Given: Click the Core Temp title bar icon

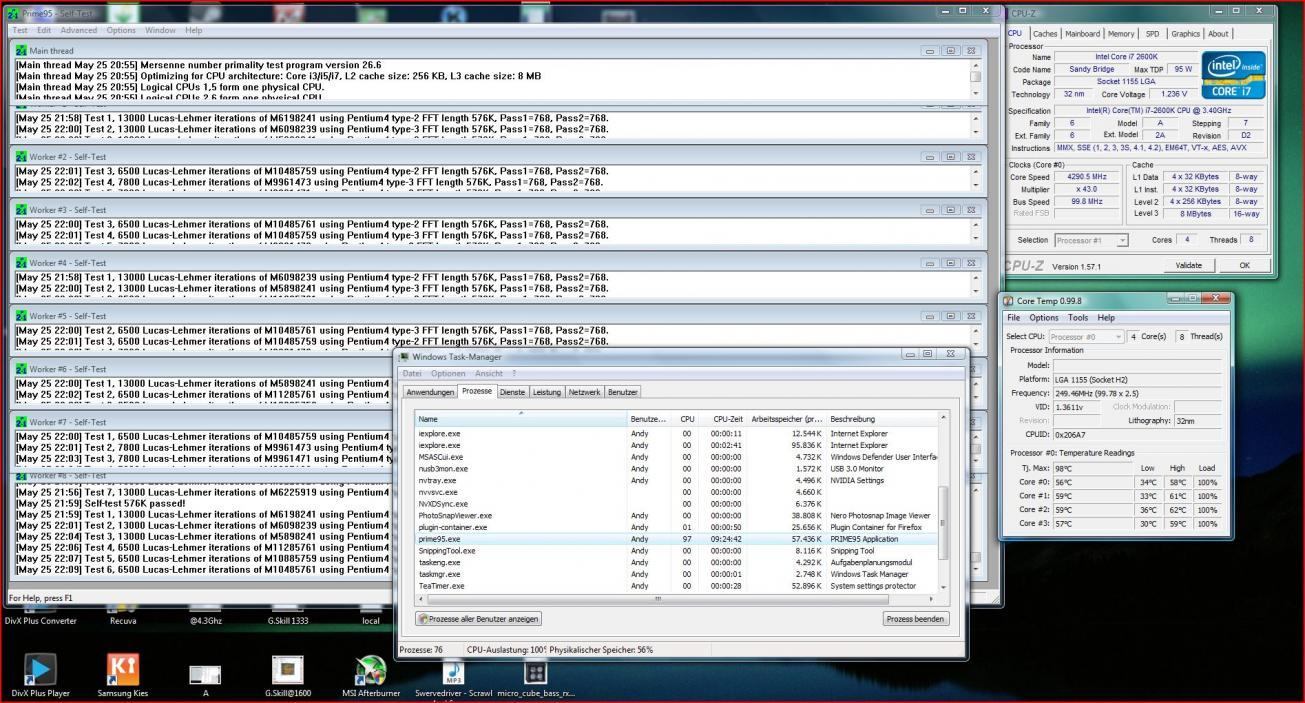Looking at the screenshot, I should pos(1010,300).
